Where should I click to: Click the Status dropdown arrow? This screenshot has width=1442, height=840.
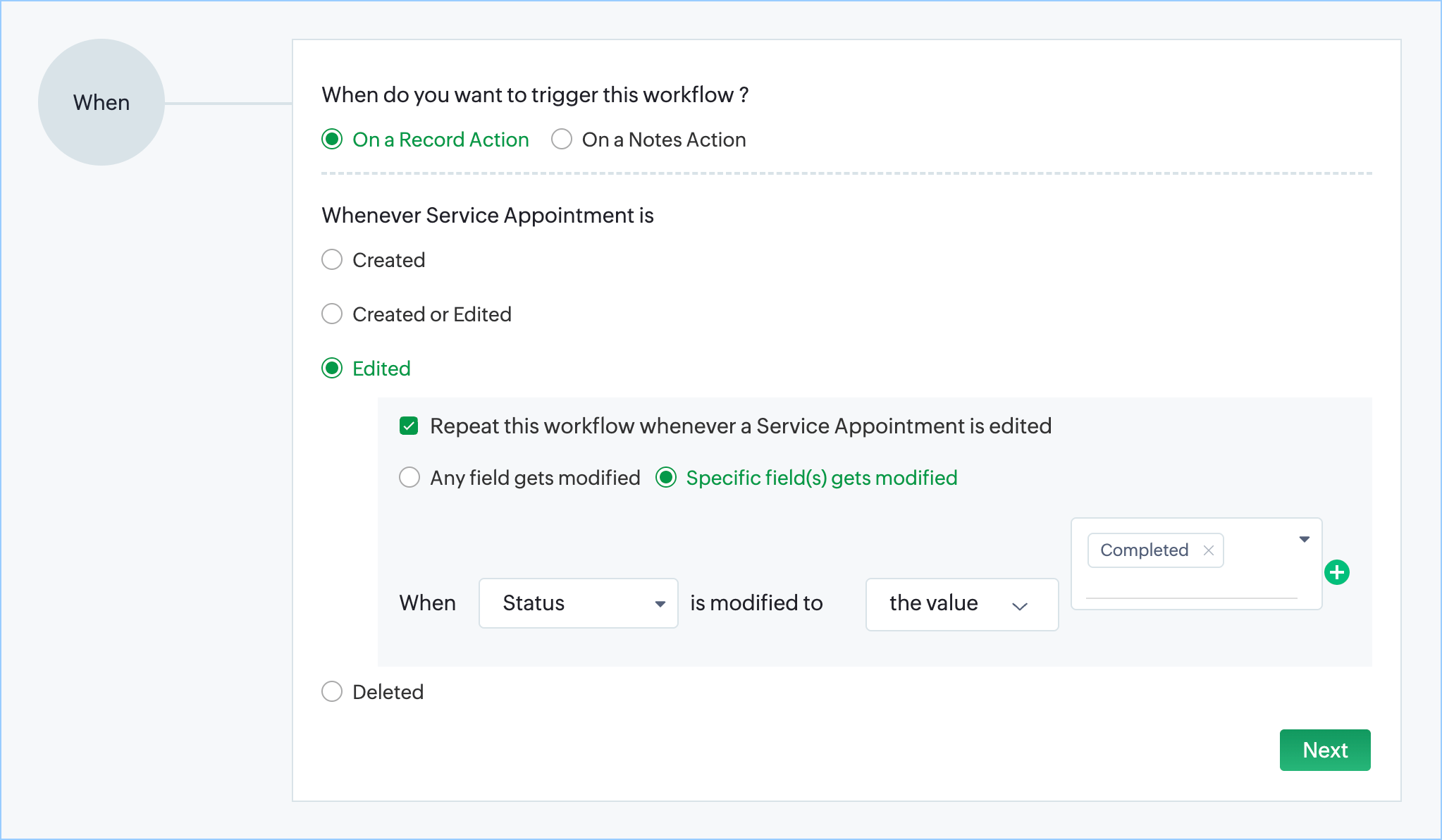[660, 604]
